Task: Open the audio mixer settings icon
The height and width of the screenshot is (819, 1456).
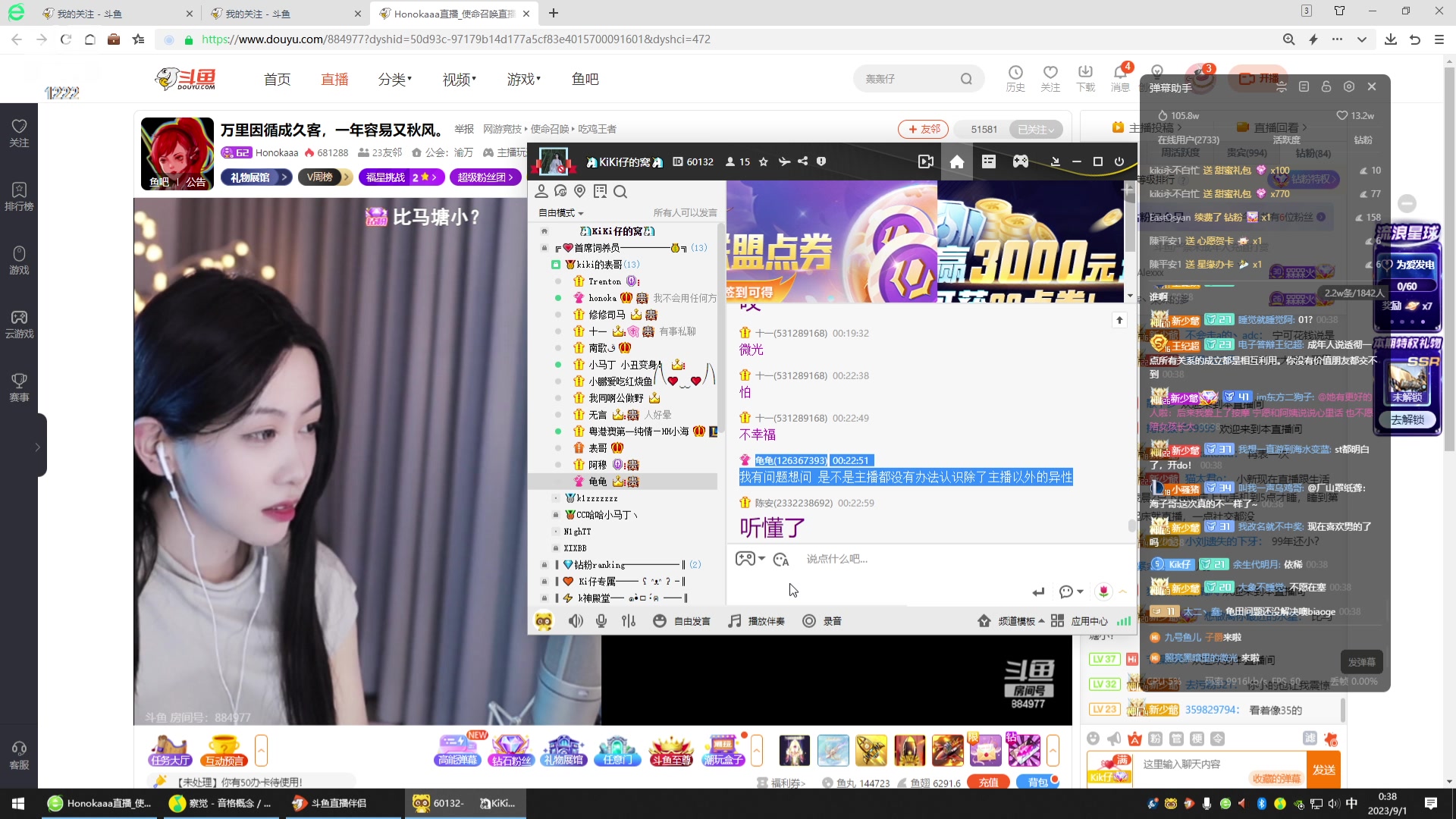Action: (629, 621)
